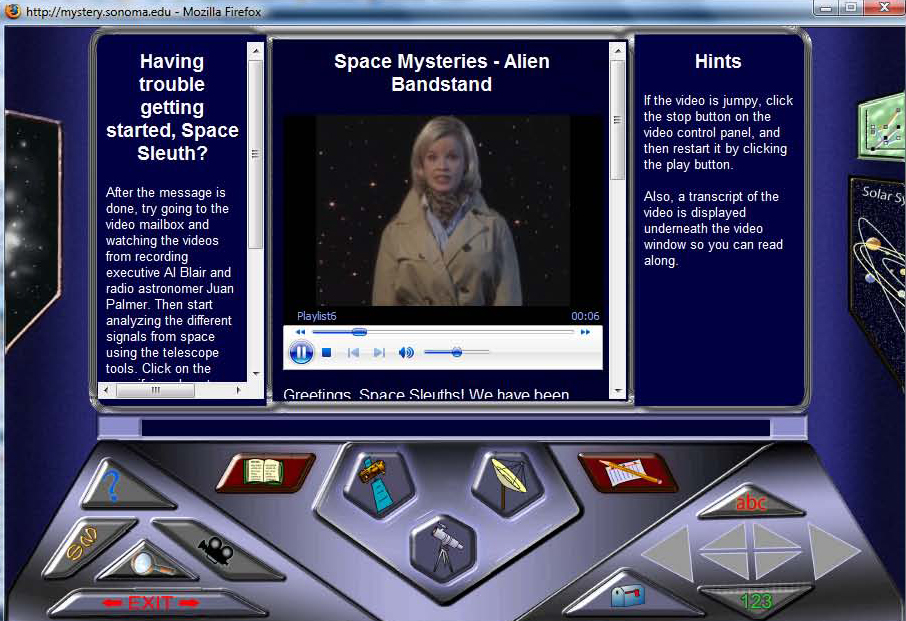Pause the playing video
The image size is (906, 621).
301,352
